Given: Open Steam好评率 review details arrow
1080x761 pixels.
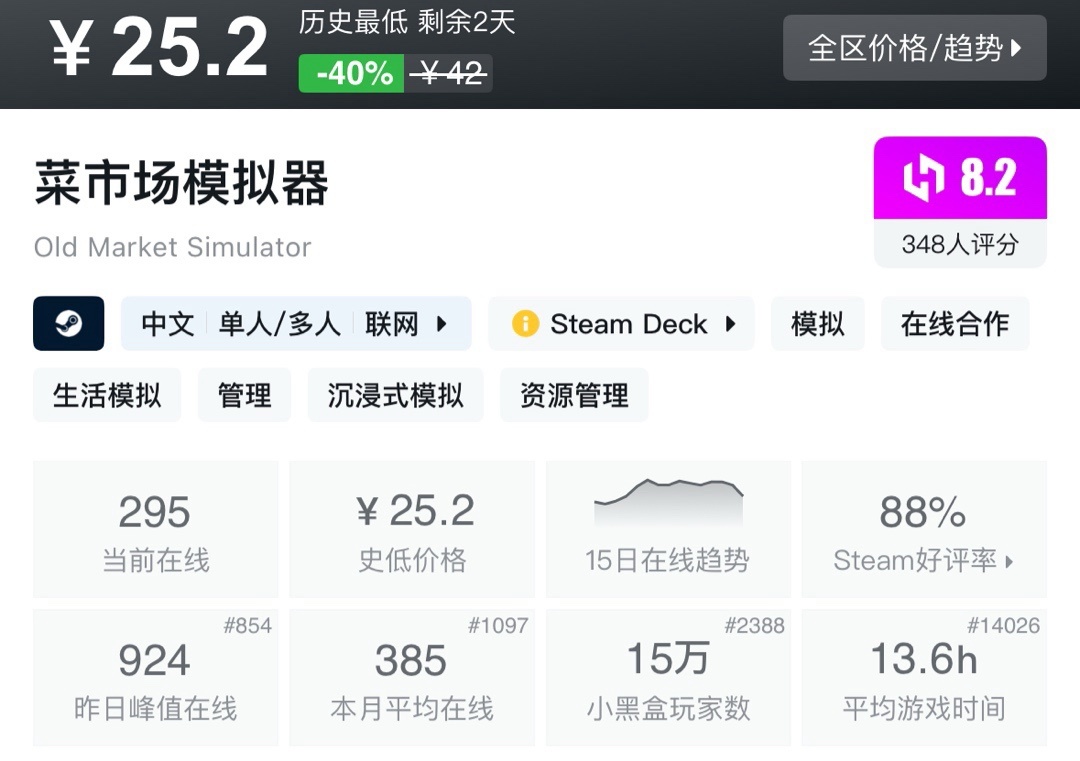Looking at the screenshot, I should click(1009, 562).
